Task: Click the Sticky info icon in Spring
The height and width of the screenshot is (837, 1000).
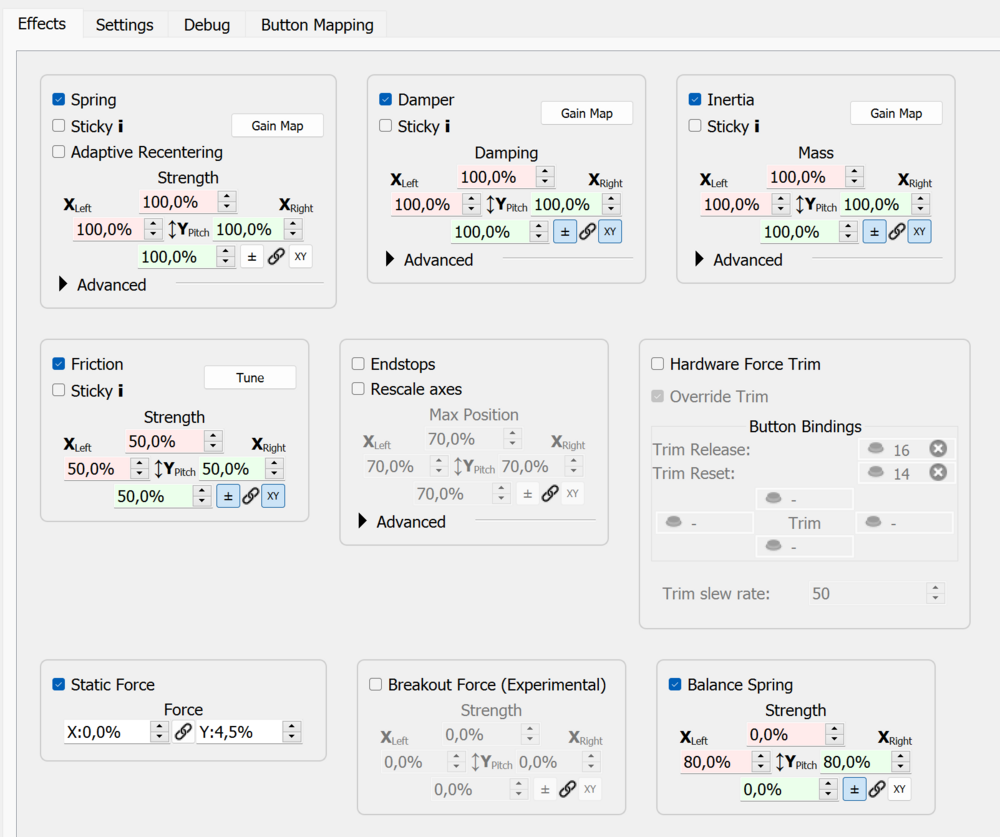Action: (121, 127)
